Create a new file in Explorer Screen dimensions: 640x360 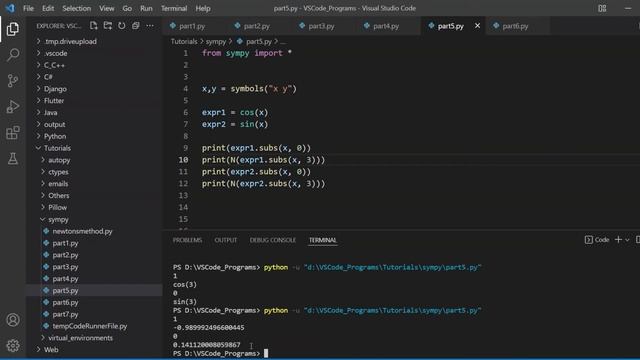(93, 26)
